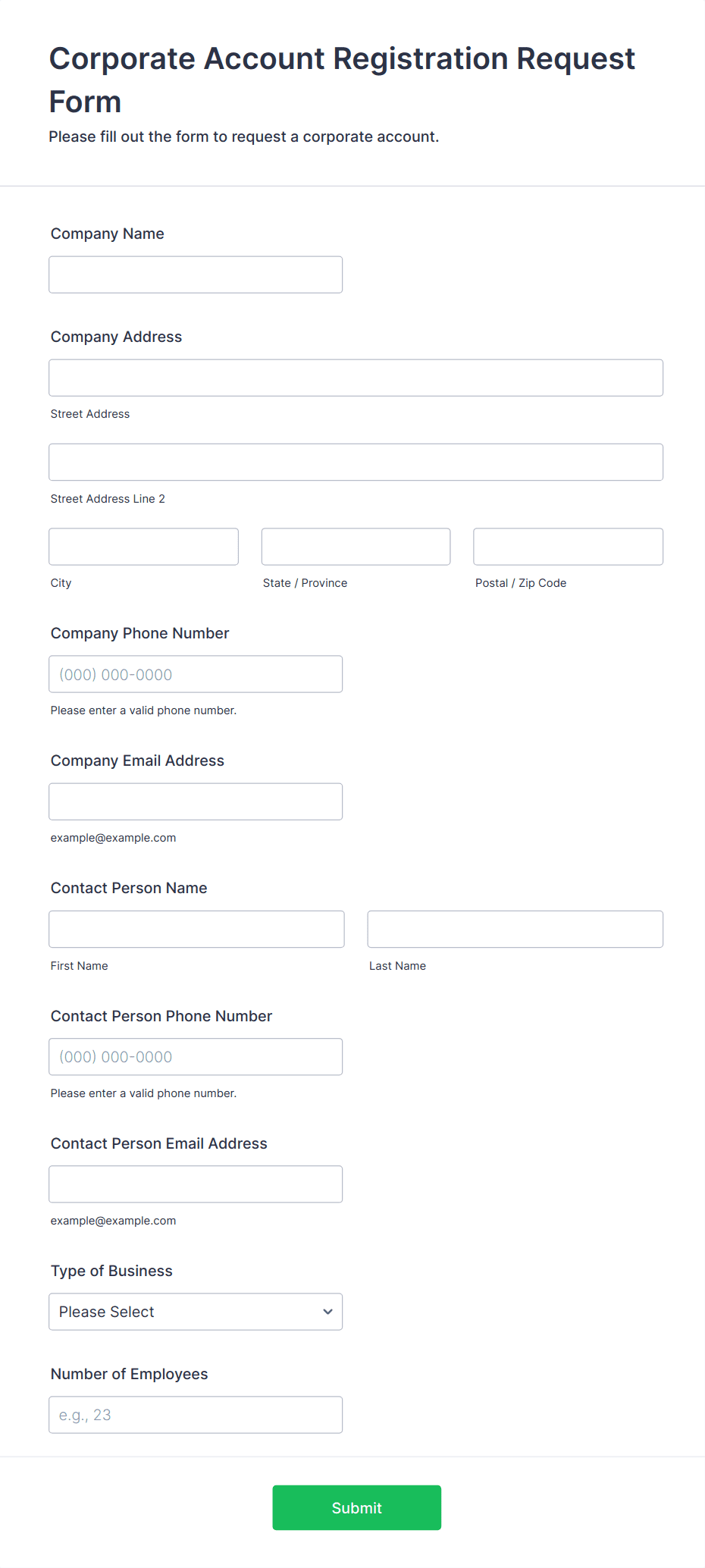This screenshot has width=705, height=1568.
Task: Focus the Street Address field
Action: tap(356, 378)
